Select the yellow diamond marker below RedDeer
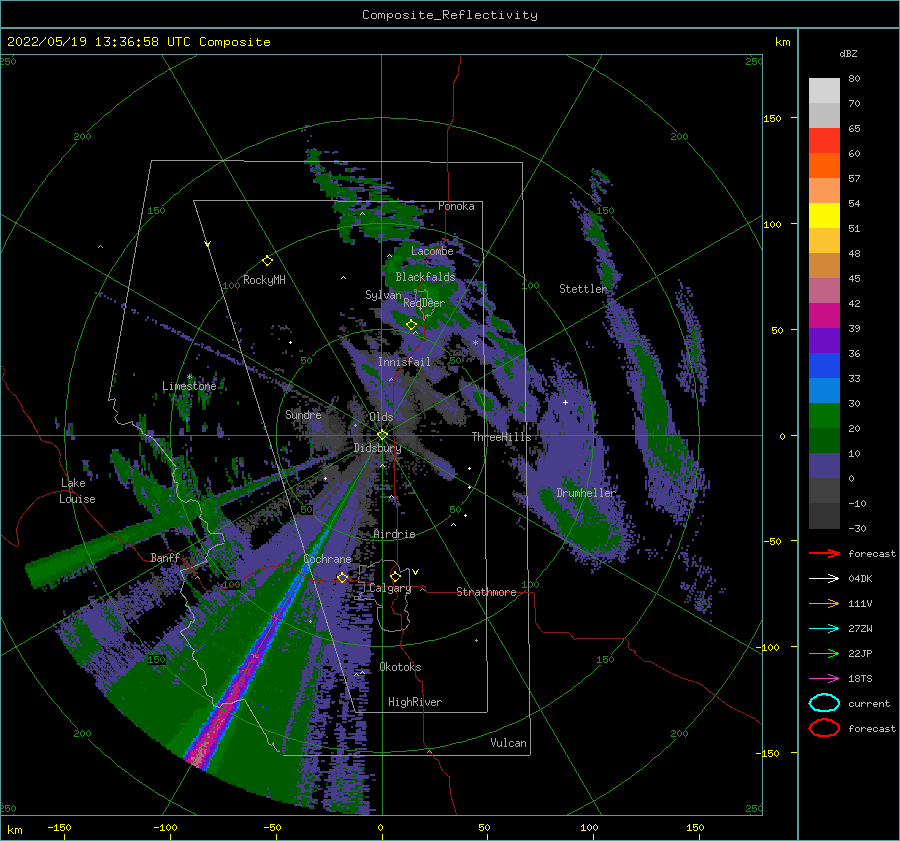 pos(412,325)
